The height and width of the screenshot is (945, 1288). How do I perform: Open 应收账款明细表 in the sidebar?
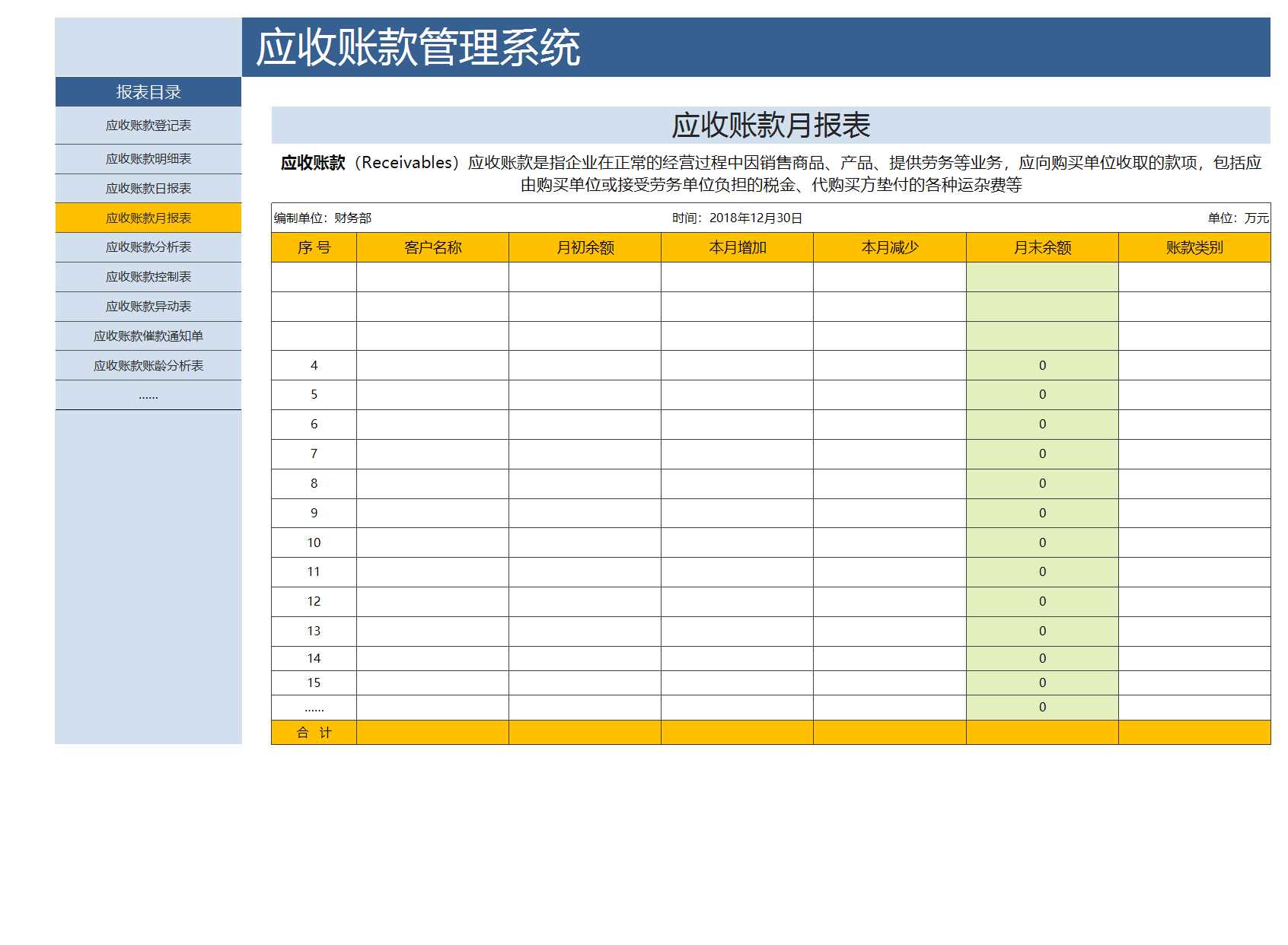pos(148,159)
